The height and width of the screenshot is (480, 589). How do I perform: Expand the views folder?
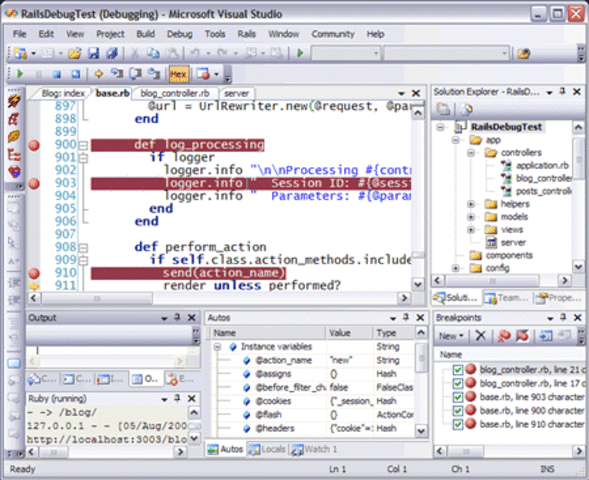pyautogui.click(x=470, y=230)
